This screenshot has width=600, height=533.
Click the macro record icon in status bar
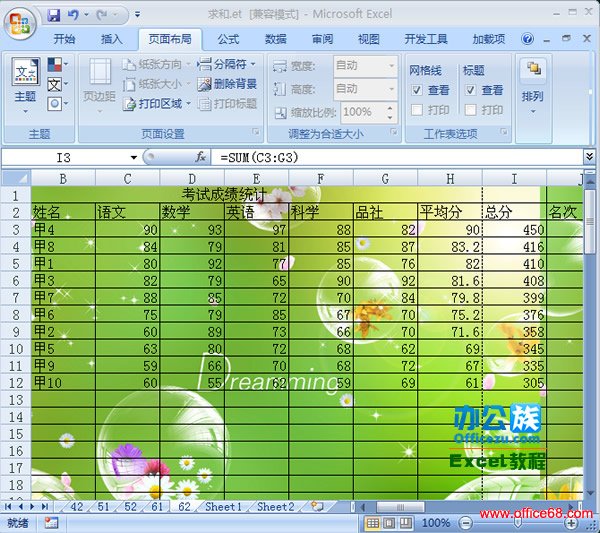pyautogui.click(x=51, y=523)
